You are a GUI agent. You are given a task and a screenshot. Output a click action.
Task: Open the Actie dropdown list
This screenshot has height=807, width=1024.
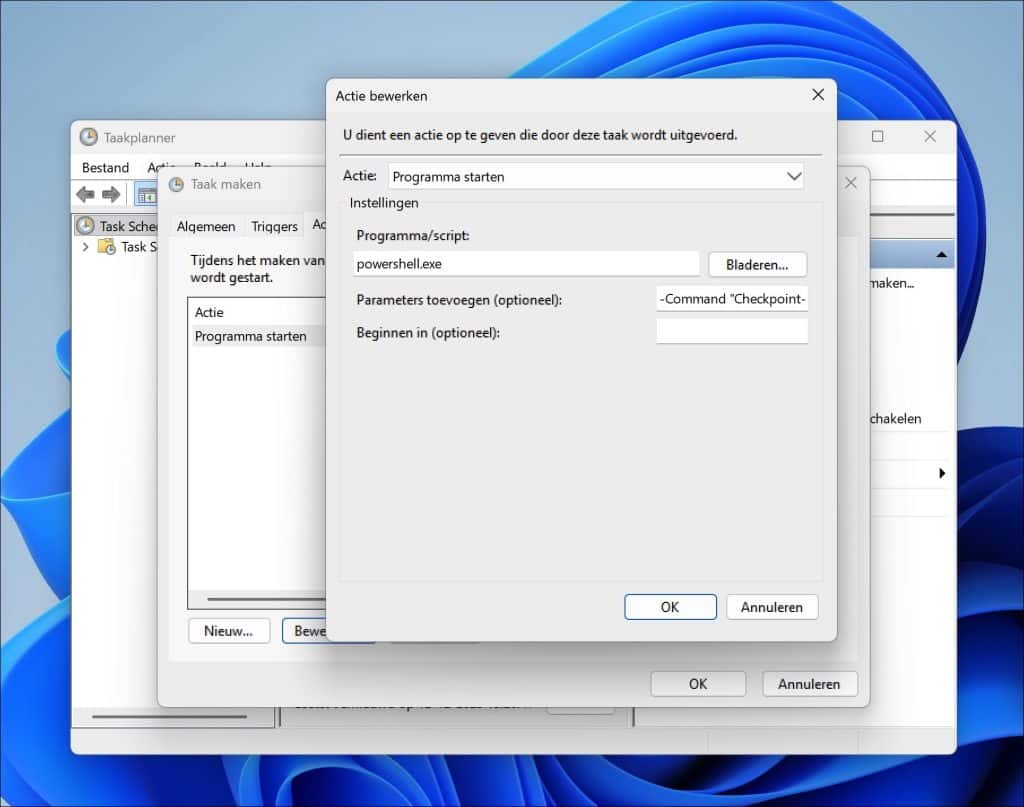click(x=794, y=177)
